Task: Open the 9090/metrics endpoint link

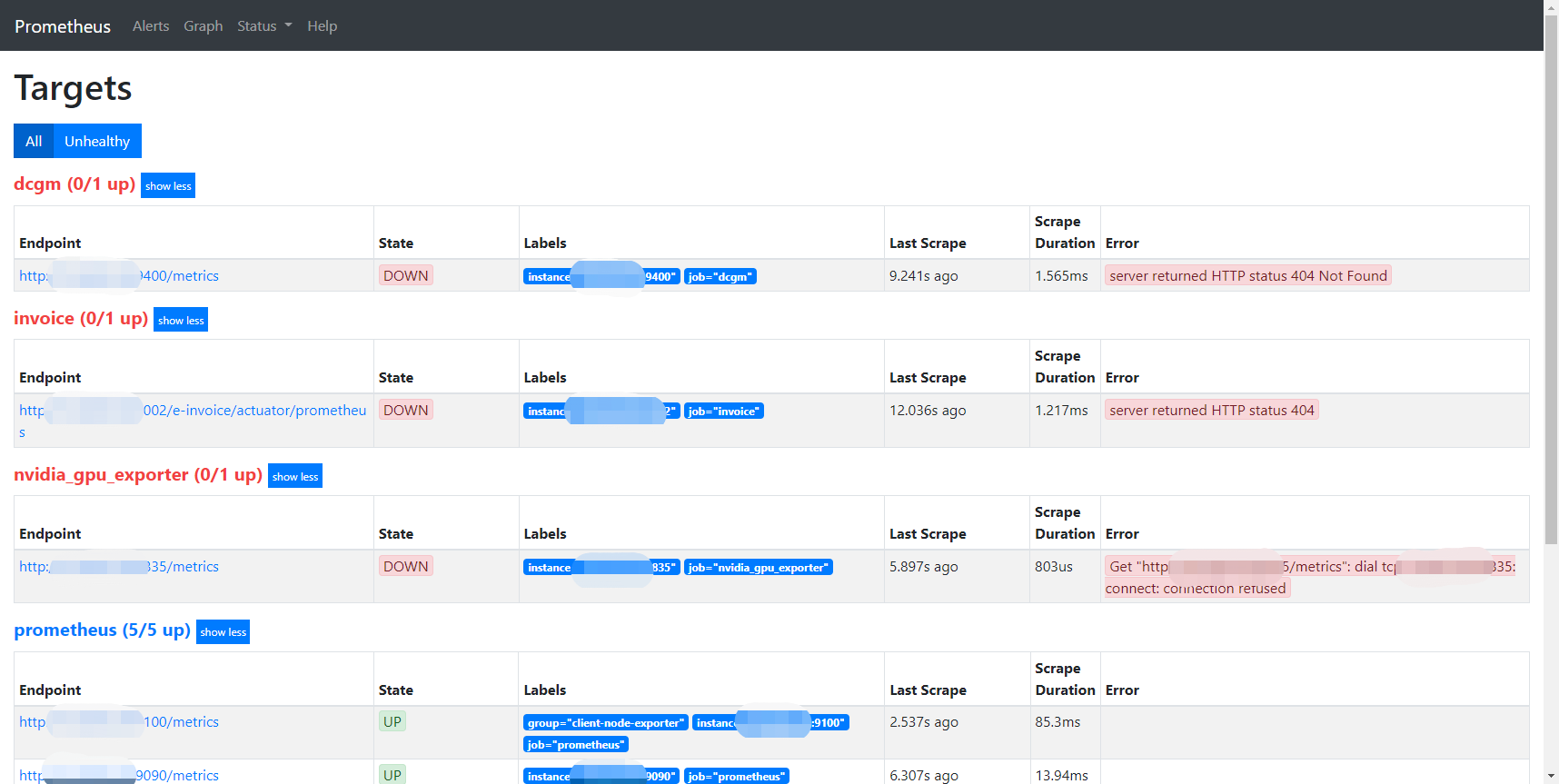Action: coord(119,775)
